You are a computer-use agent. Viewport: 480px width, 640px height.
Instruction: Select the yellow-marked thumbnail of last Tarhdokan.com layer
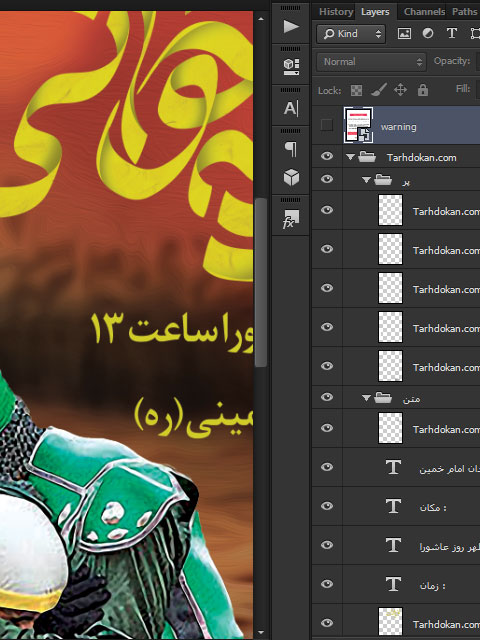[x=390, y=623]
